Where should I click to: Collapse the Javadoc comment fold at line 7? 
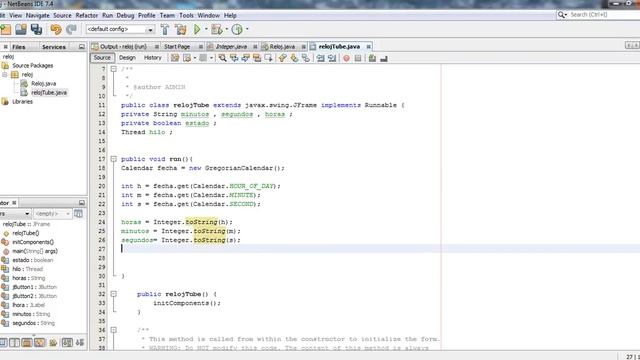coord(114,69)
